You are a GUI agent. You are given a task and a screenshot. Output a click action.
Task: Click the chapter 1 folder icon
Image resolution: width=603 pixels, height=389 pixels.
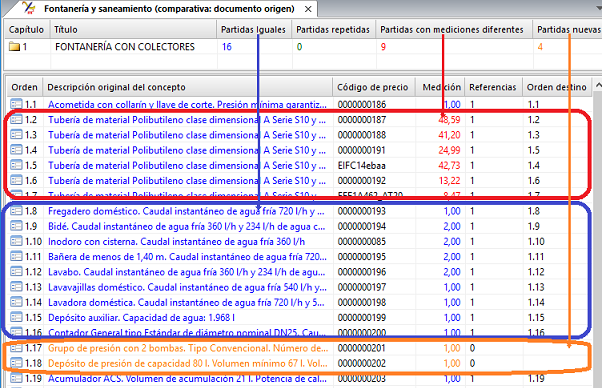[x=14, y=47]
